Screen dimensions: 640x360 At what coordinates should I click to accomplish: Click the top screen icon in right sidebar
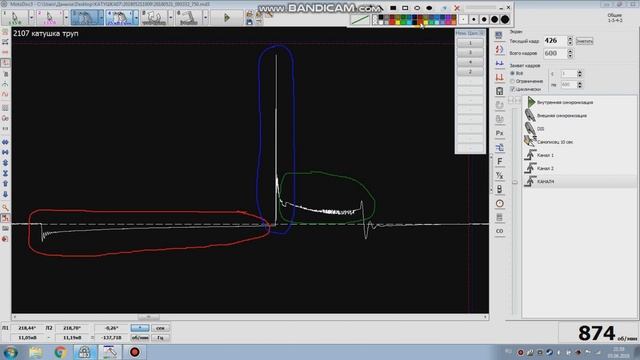[499, 36]
